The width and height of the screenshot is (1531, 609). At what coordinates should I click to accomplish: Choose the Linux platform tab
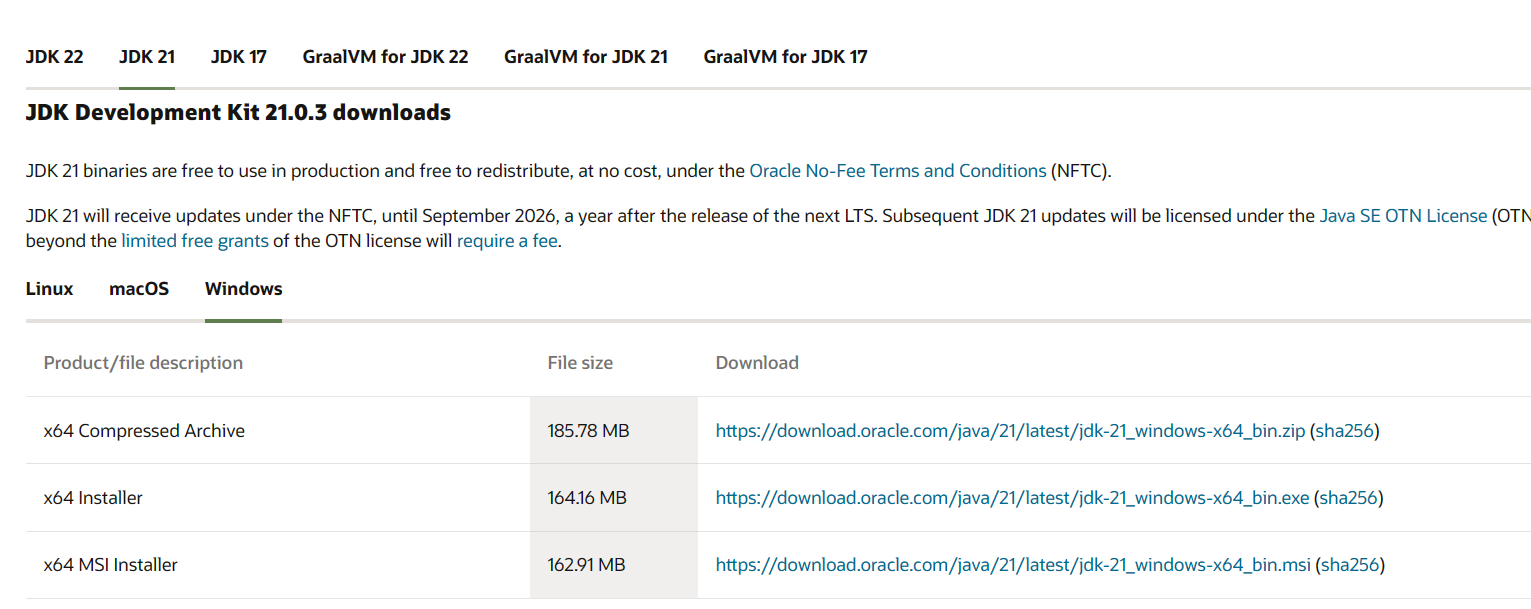(49, 289)
